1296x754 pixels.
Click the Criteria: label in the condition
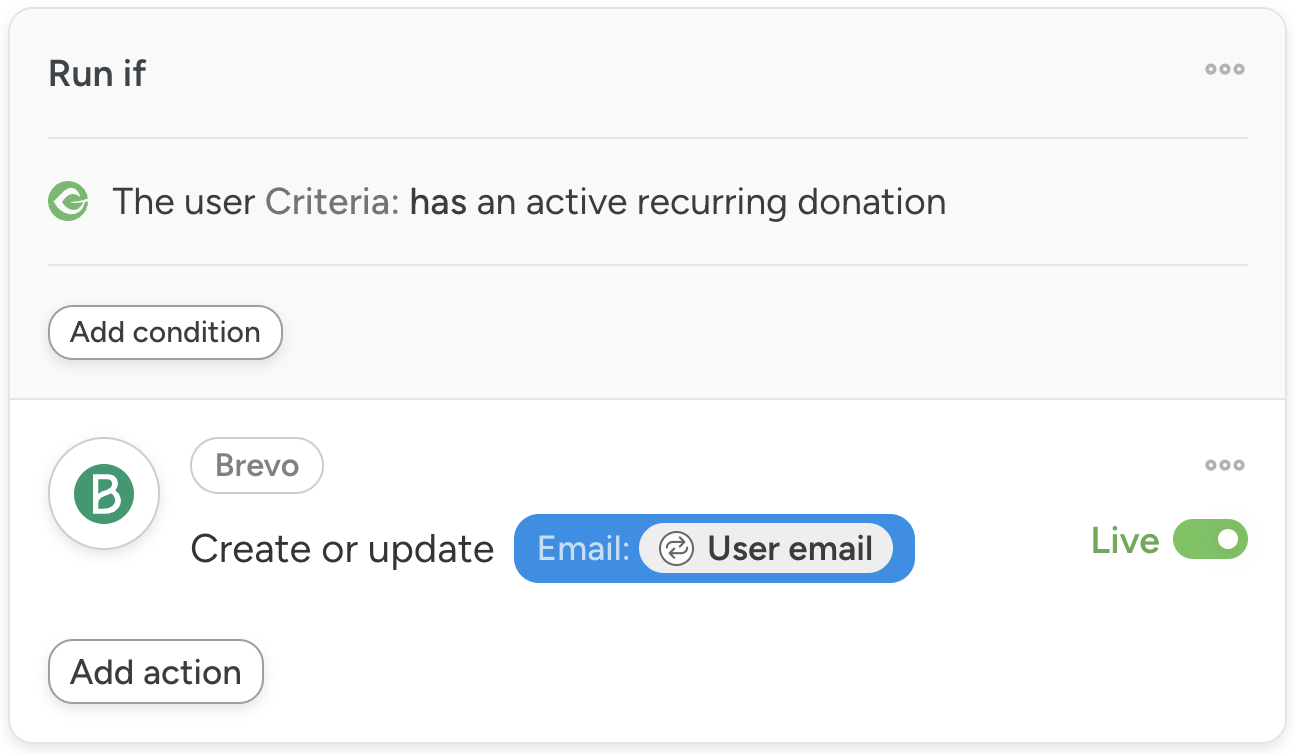[x=332, y=202]
